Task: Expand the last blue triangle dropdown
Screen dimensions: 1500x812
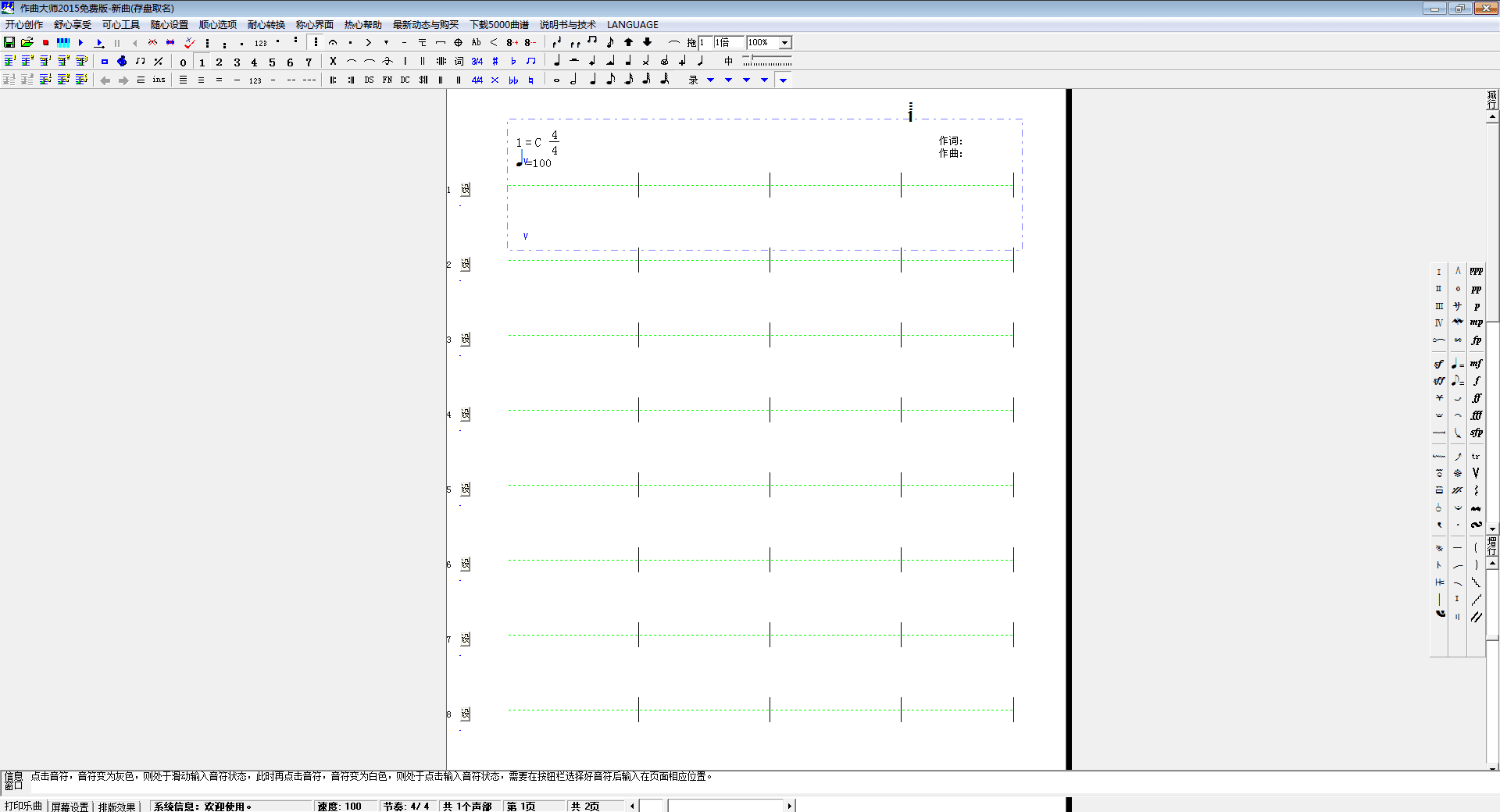Action: 783,80
